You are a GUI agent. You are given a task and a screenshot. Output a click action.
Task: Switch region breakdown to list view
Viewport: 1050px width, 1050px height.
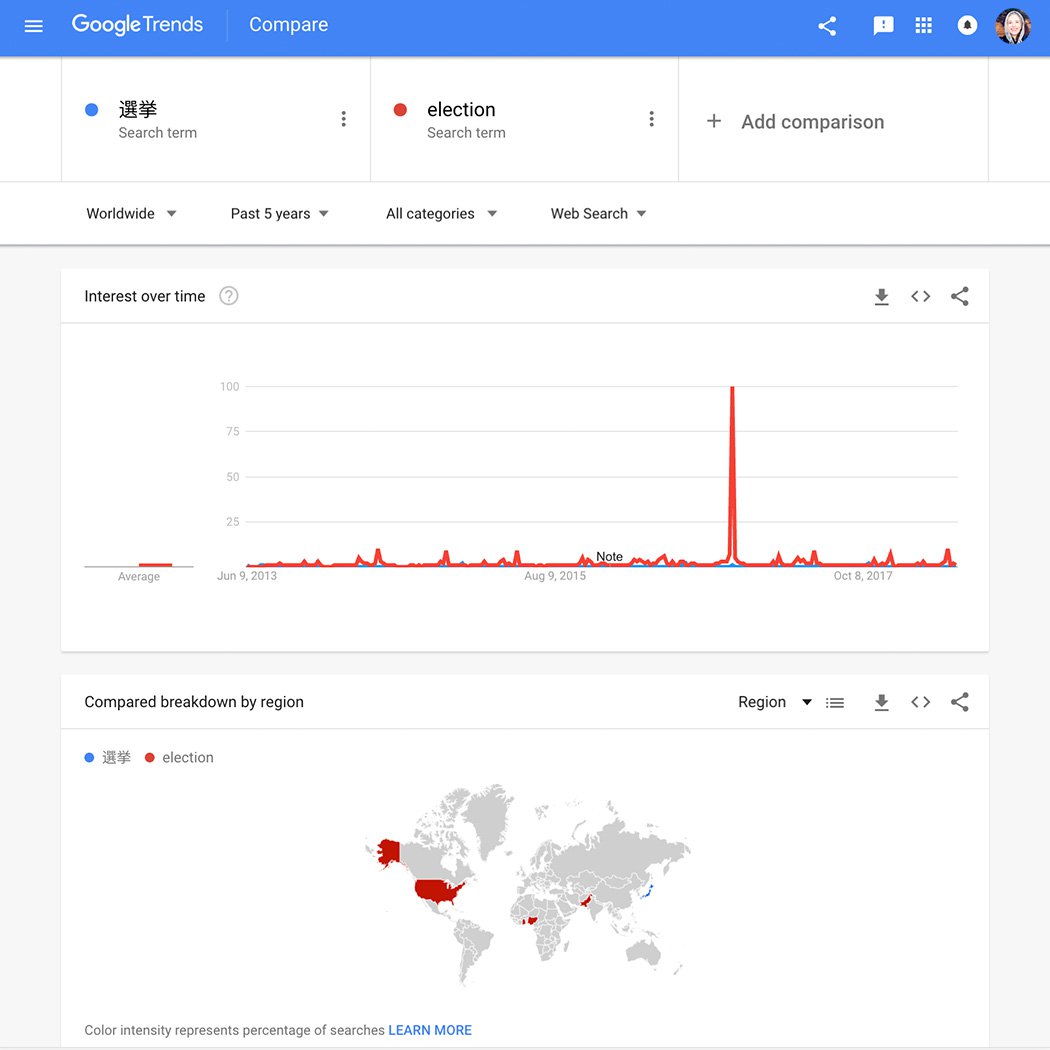(835, 702)
